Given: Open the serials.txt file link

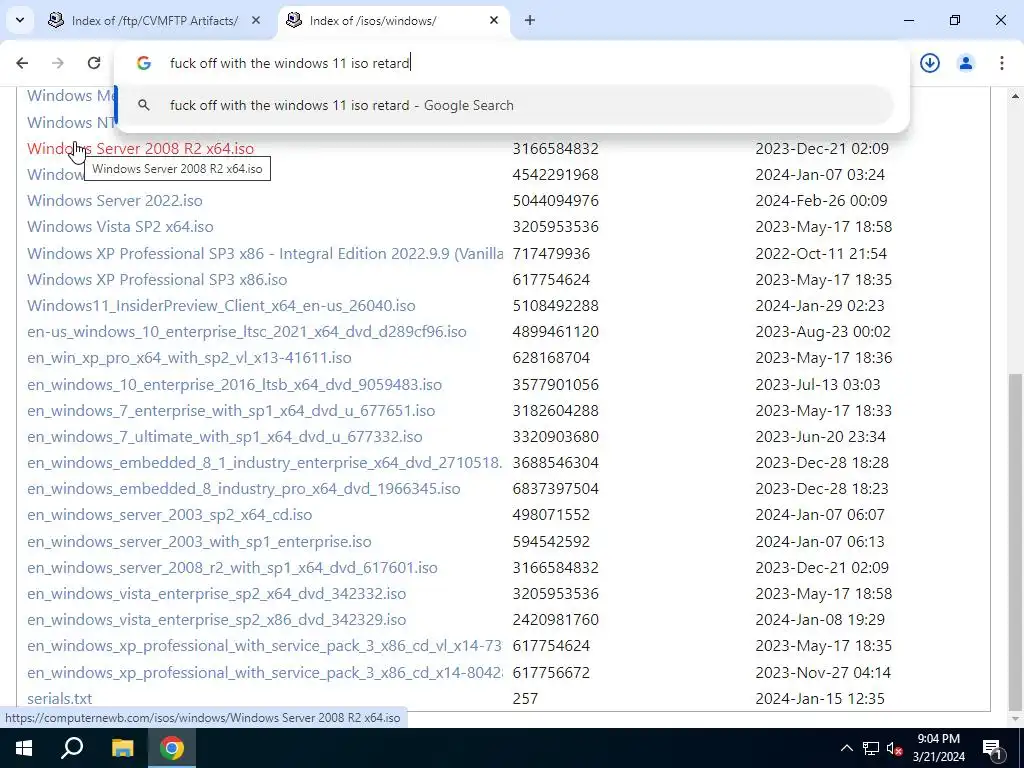Looking at the screenshot, I should coord(59,699).
